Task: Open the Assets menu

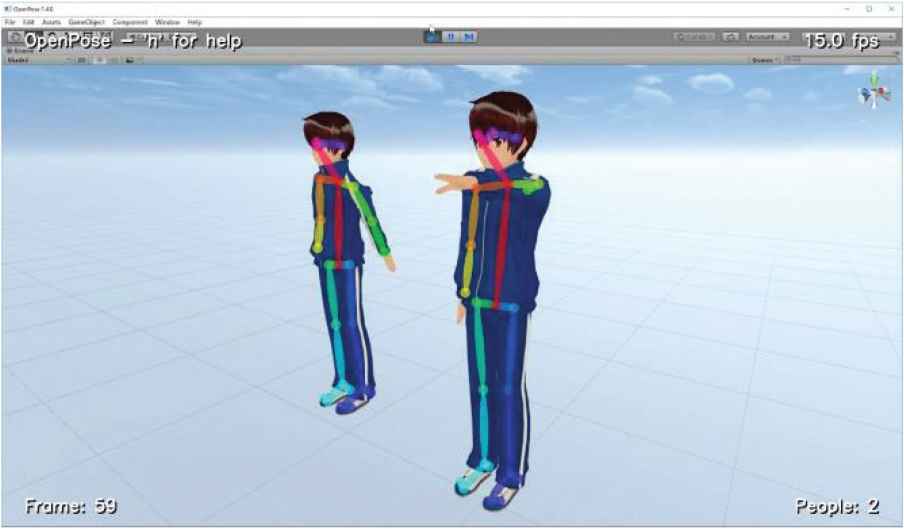Action: click(51, 22)
